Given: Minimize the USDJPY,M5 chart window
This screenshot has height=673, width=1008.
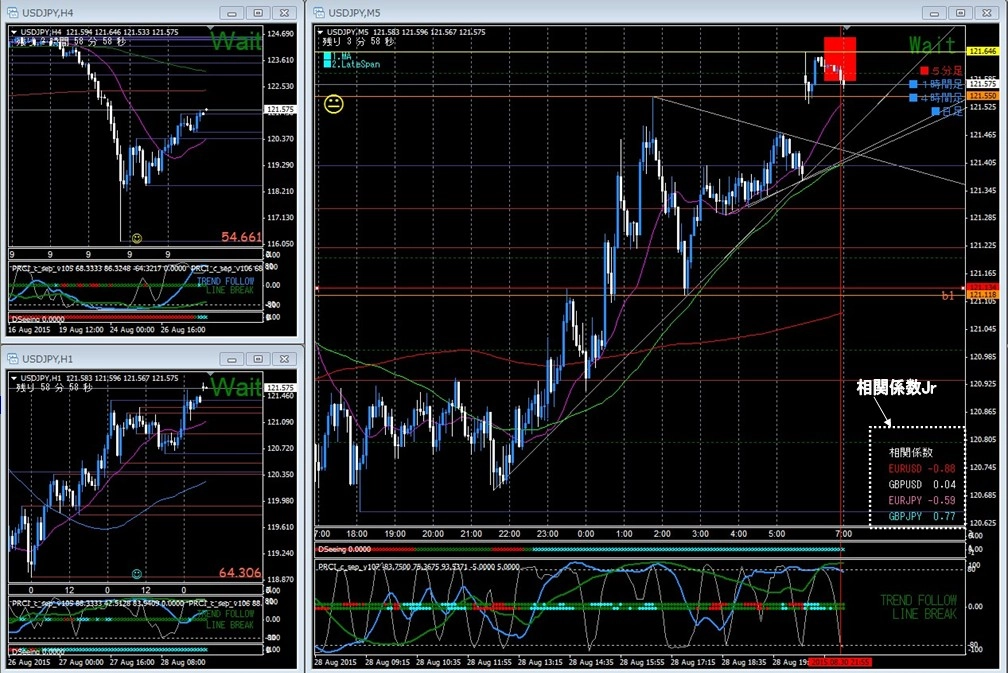Looking at the screenshot, I should click(x=934, y=13).
